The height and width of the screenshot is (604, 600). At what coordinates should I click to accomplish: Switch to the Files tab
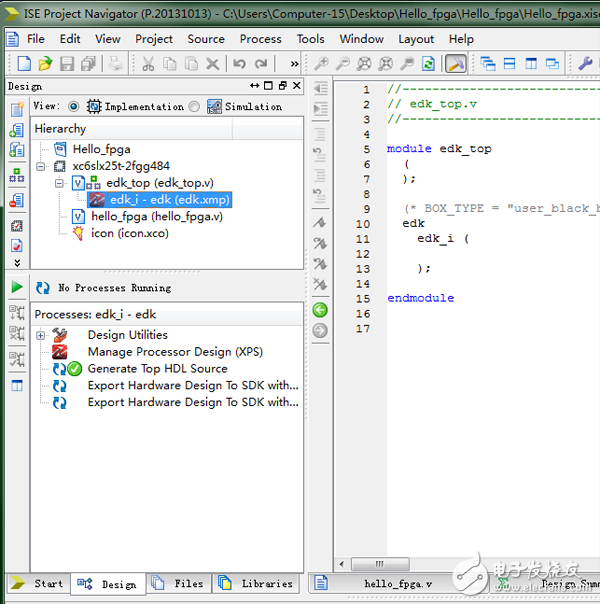tap(177, 584)
